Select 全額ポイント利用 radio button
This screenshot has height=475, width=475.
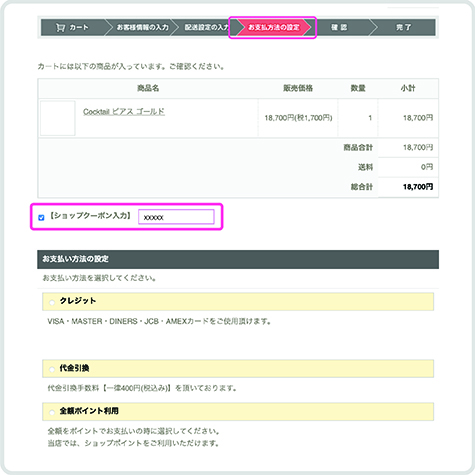click(x=52, y=412)
